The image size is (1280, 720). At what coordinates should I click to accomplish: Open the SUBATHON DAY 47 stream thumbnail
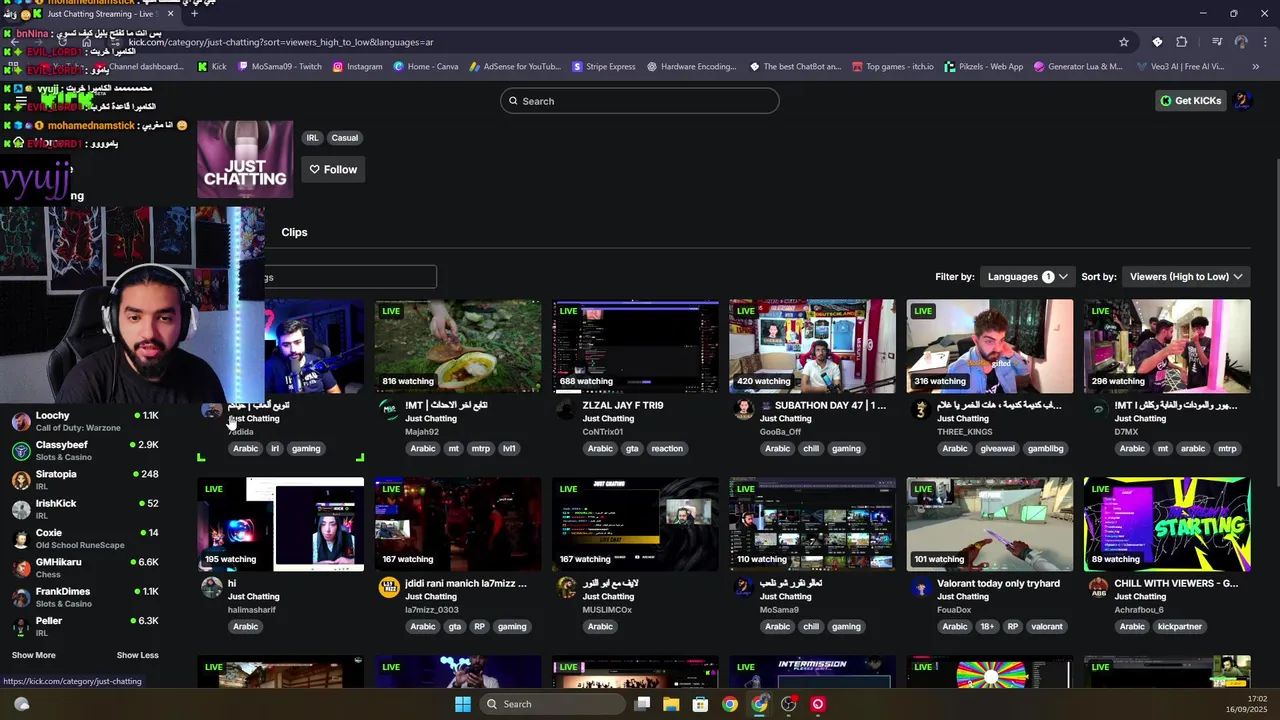(812, 346)
